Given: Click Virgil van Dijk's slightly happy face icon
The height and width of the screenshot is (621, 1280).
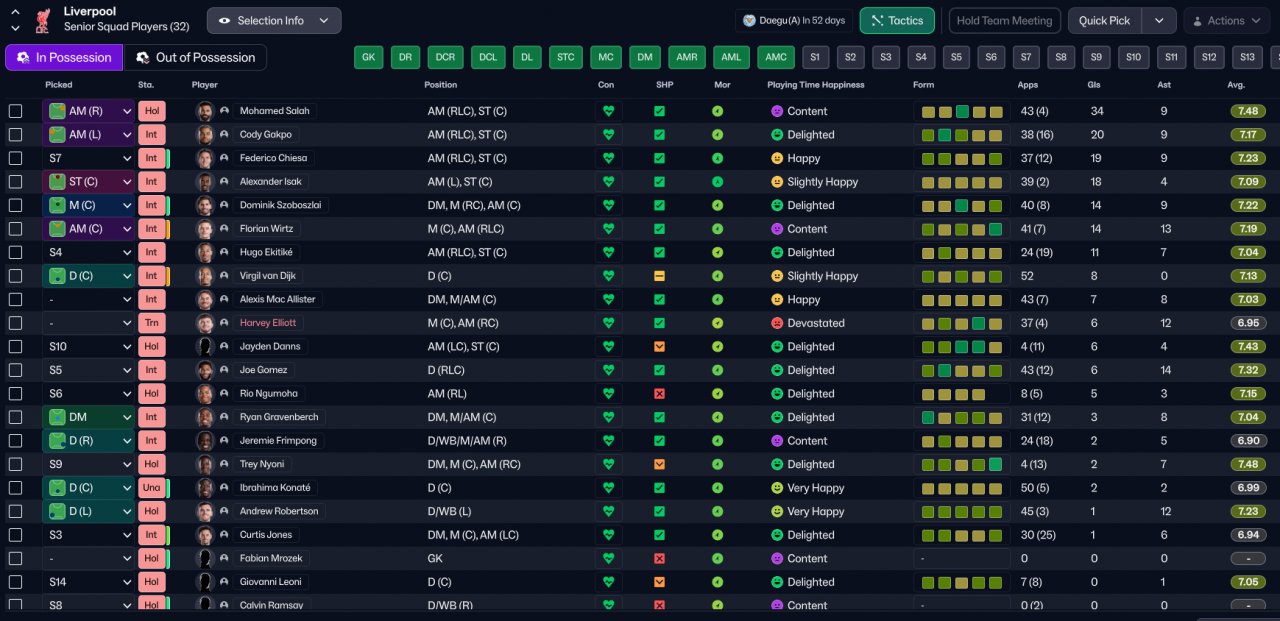Looking at the screenshot, I should click(x=777, y=276).
